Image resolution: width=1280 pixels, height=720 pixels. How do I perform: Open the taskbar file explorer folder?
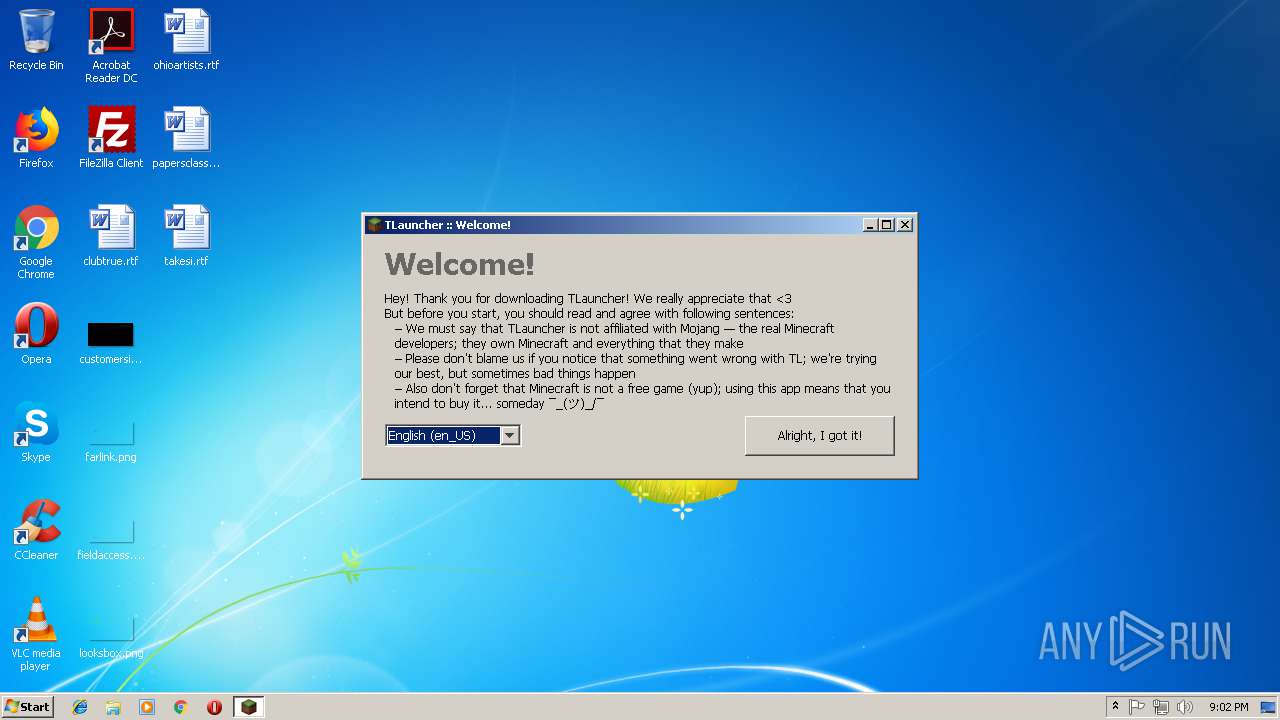click(x=113, y=707)
